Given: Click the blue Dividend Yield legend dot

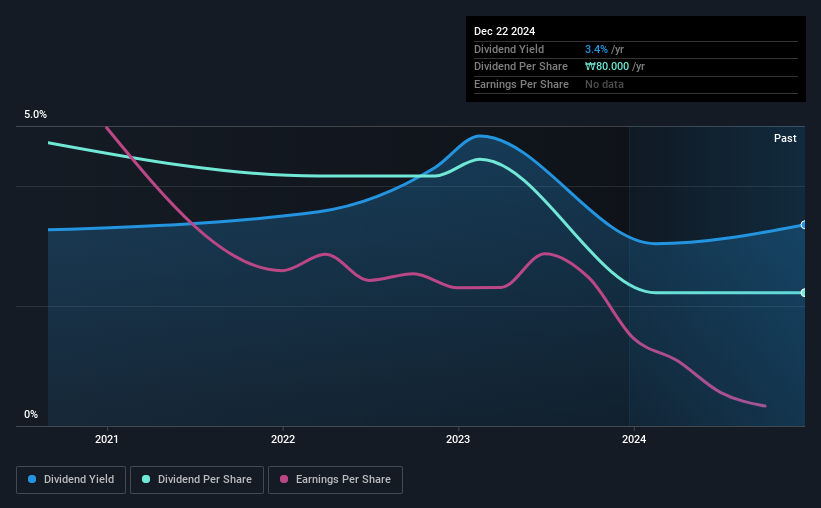Looking at the screenshot, I should 32,479.
